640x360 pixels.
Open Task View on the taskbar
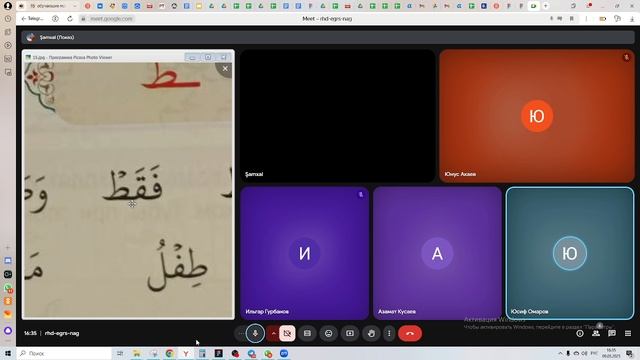(x=120, y=353)
